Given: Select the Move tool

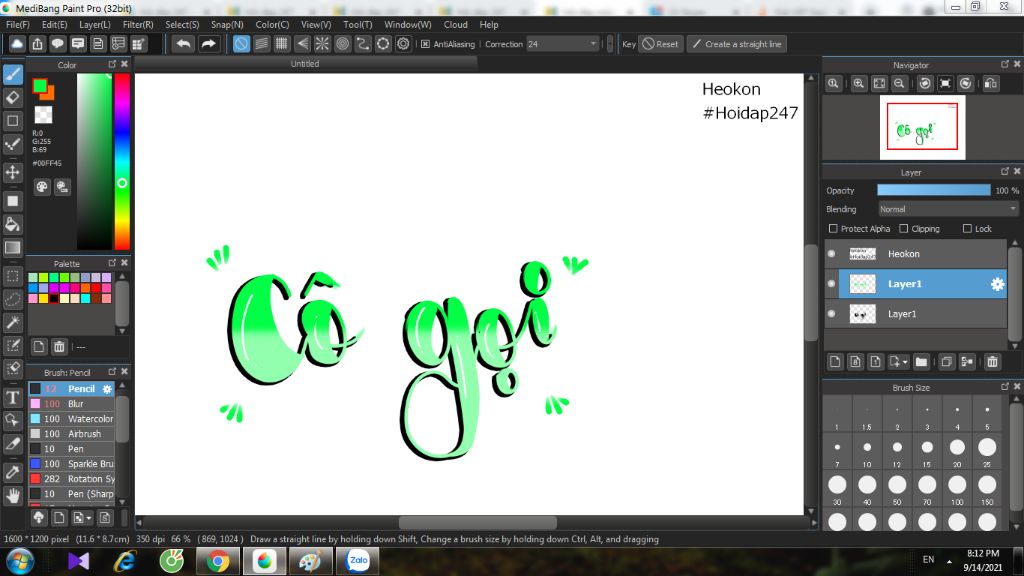Looking at the screenshot, I should 12,172.
